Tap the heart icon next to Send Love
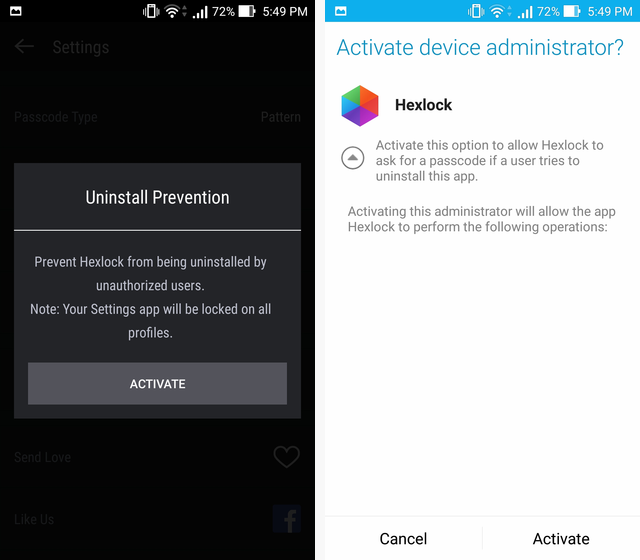This screenshot has width=640, height=560. pos(287,456)
